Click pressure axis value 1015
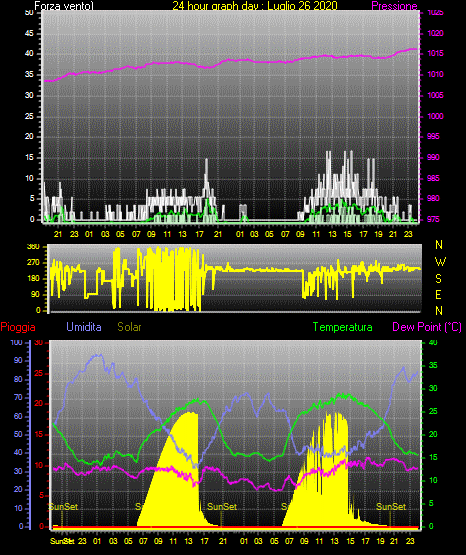Screen dimensions: 466x555 coord(435,53)
